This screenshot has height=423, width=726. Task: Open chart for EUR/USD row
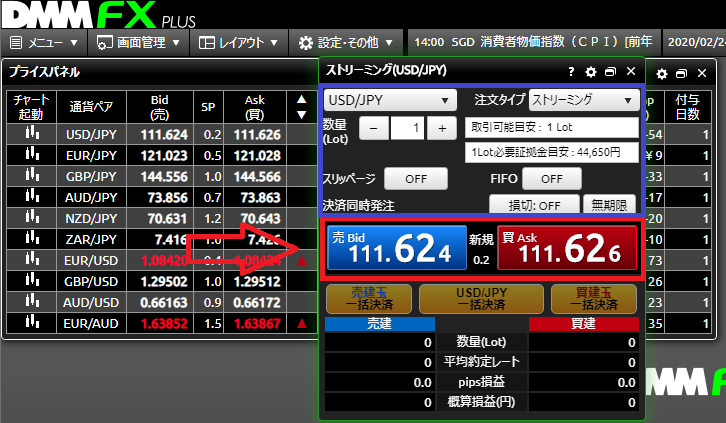[x=32, y=260]
